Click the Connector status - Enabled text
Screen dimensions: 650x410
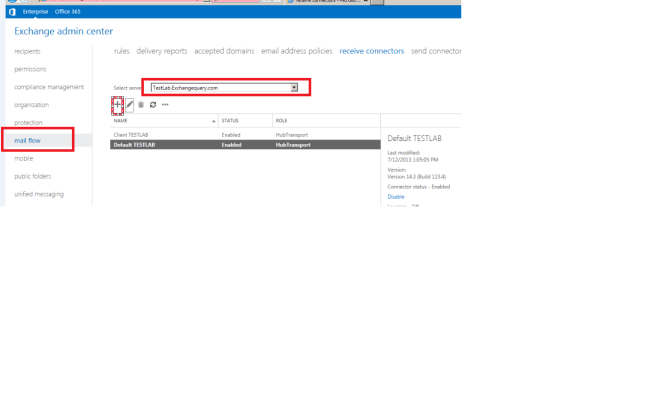tap(419, 187)
